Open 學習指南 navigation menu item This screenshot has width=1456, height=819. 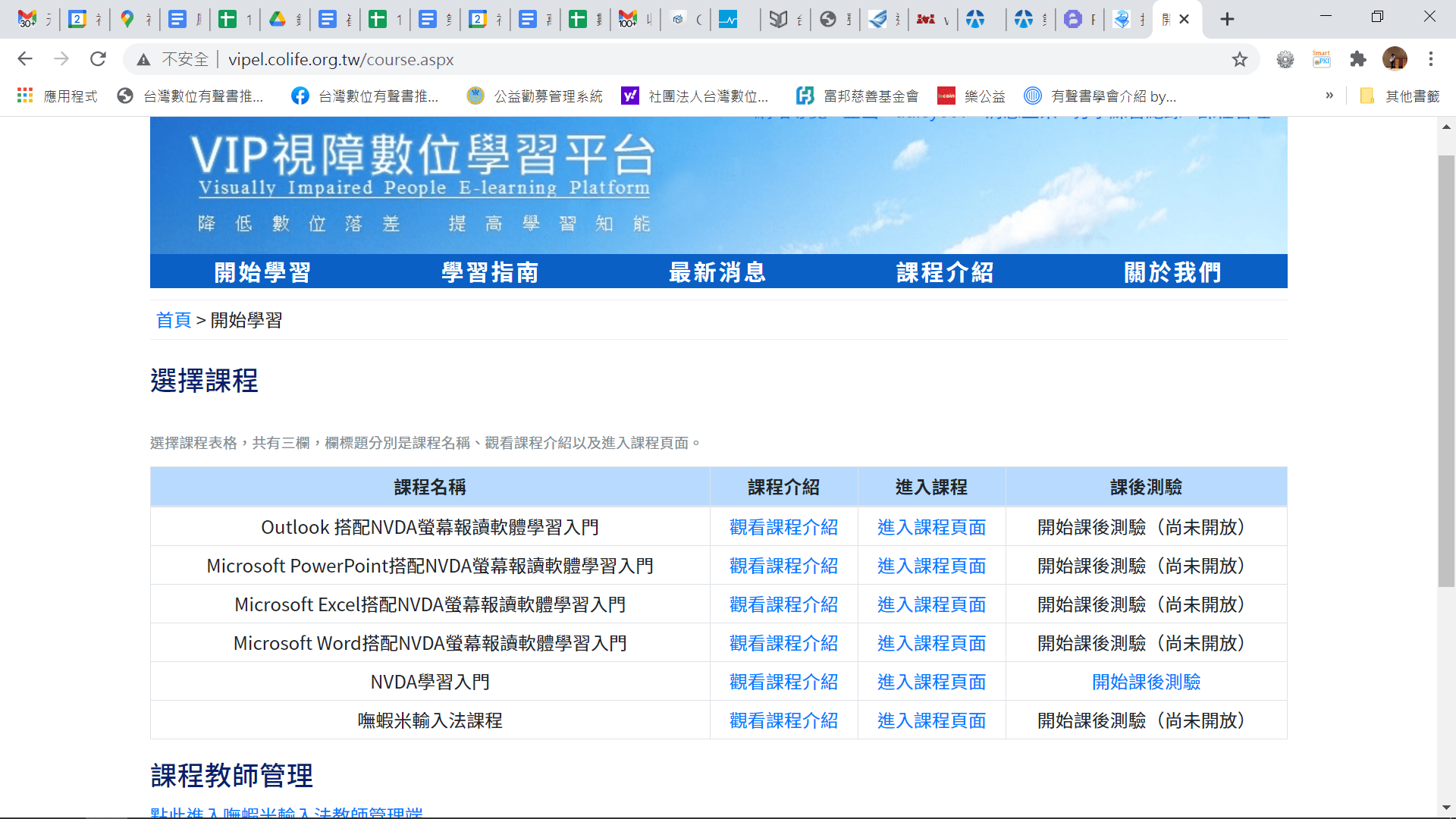tap(490, 271)
